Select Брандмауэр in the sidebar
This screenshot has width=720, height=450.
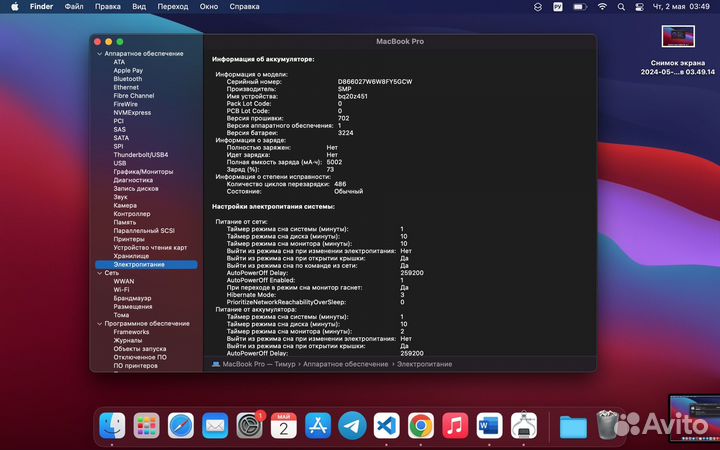point(132,298)
